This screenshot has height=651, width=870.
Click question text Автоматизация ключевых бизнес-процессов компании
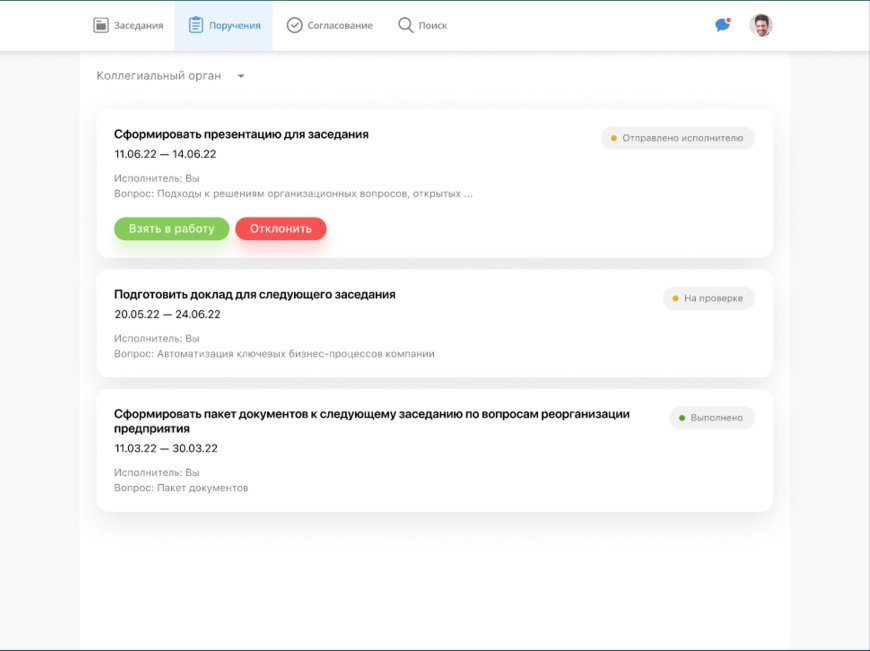[x=295, y=354]
